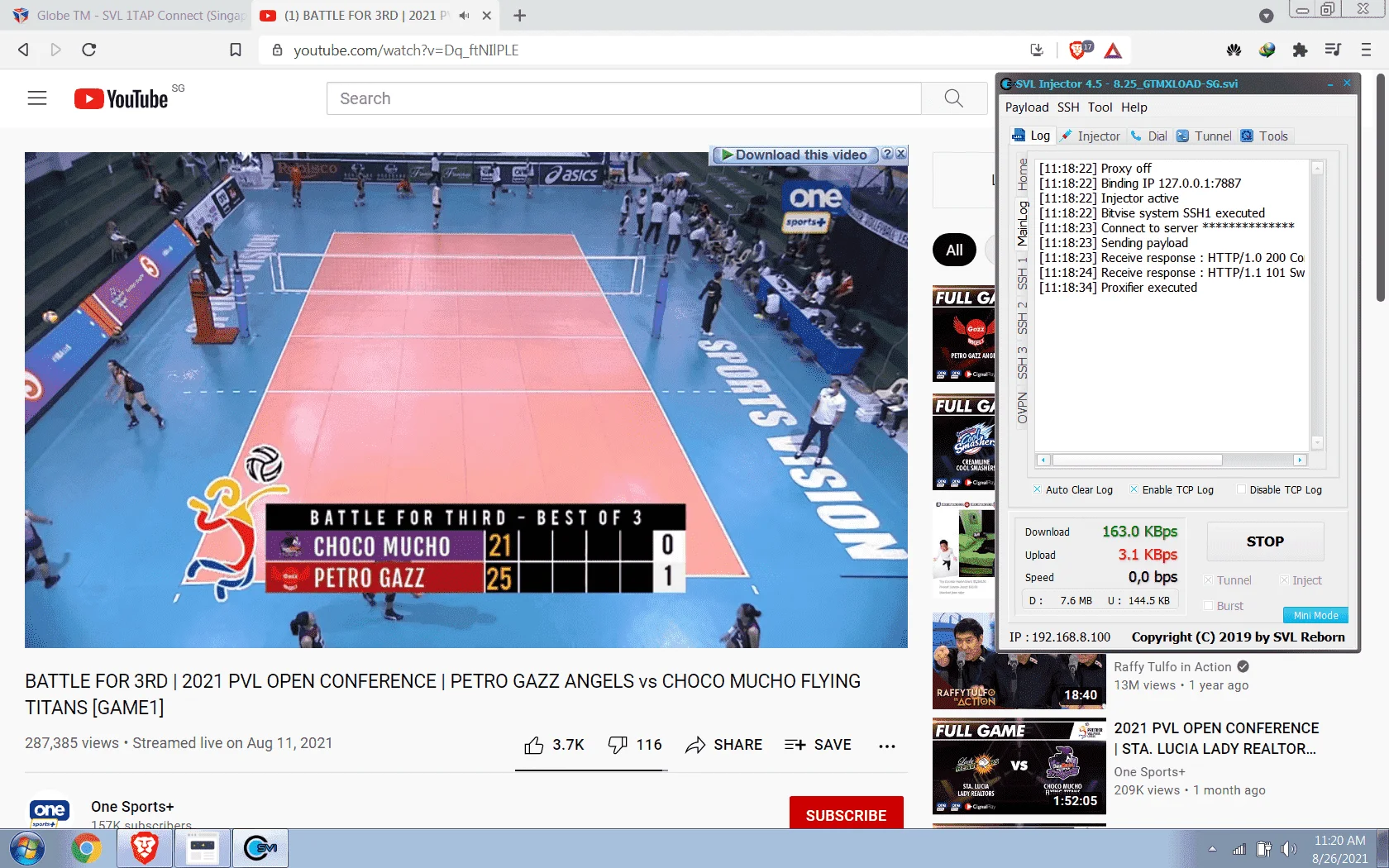Open One Sports+ channel link
The height and width of the screenshot is (868, 1389).
pyautogui.click(x=132, y=806)
